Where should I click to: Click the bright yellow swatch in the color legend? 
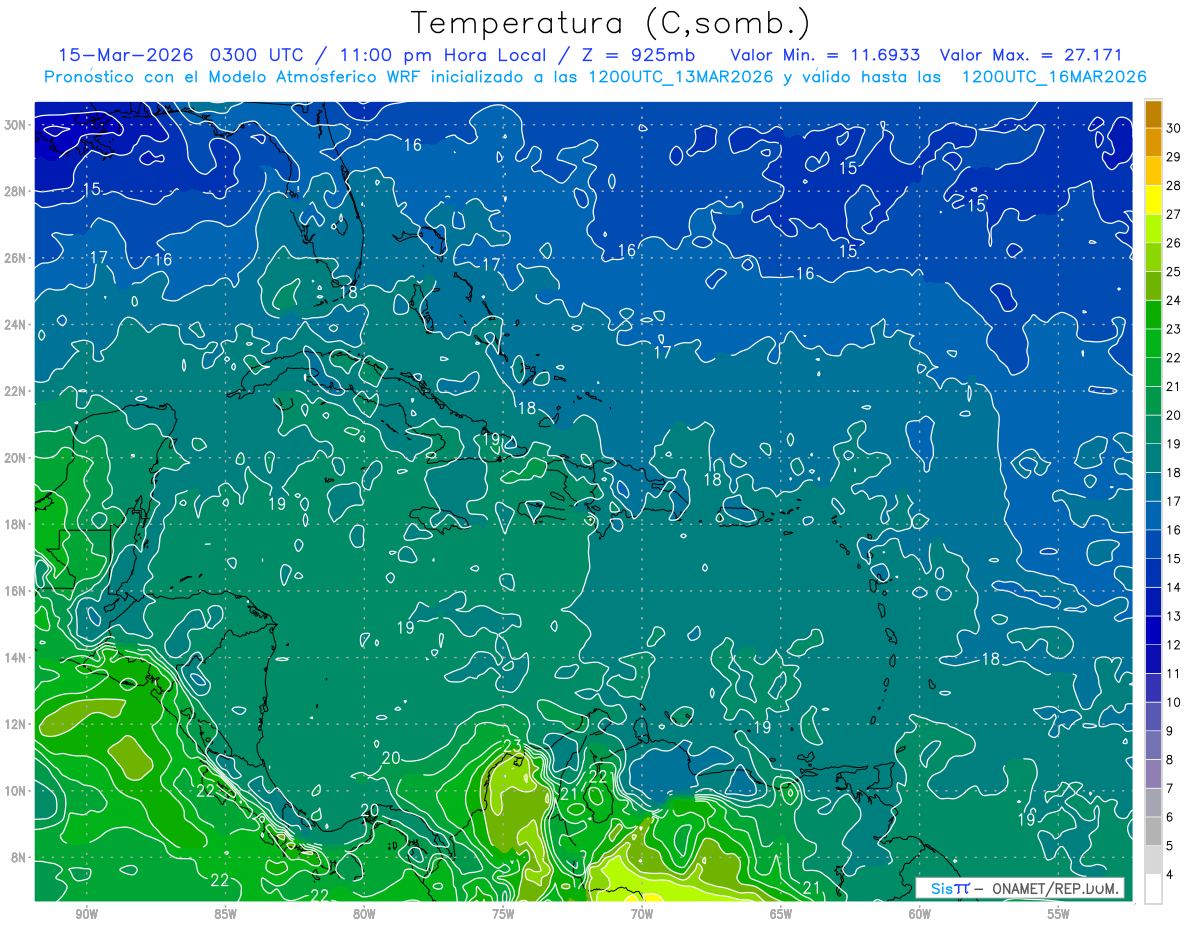(x=1153, y=199)
